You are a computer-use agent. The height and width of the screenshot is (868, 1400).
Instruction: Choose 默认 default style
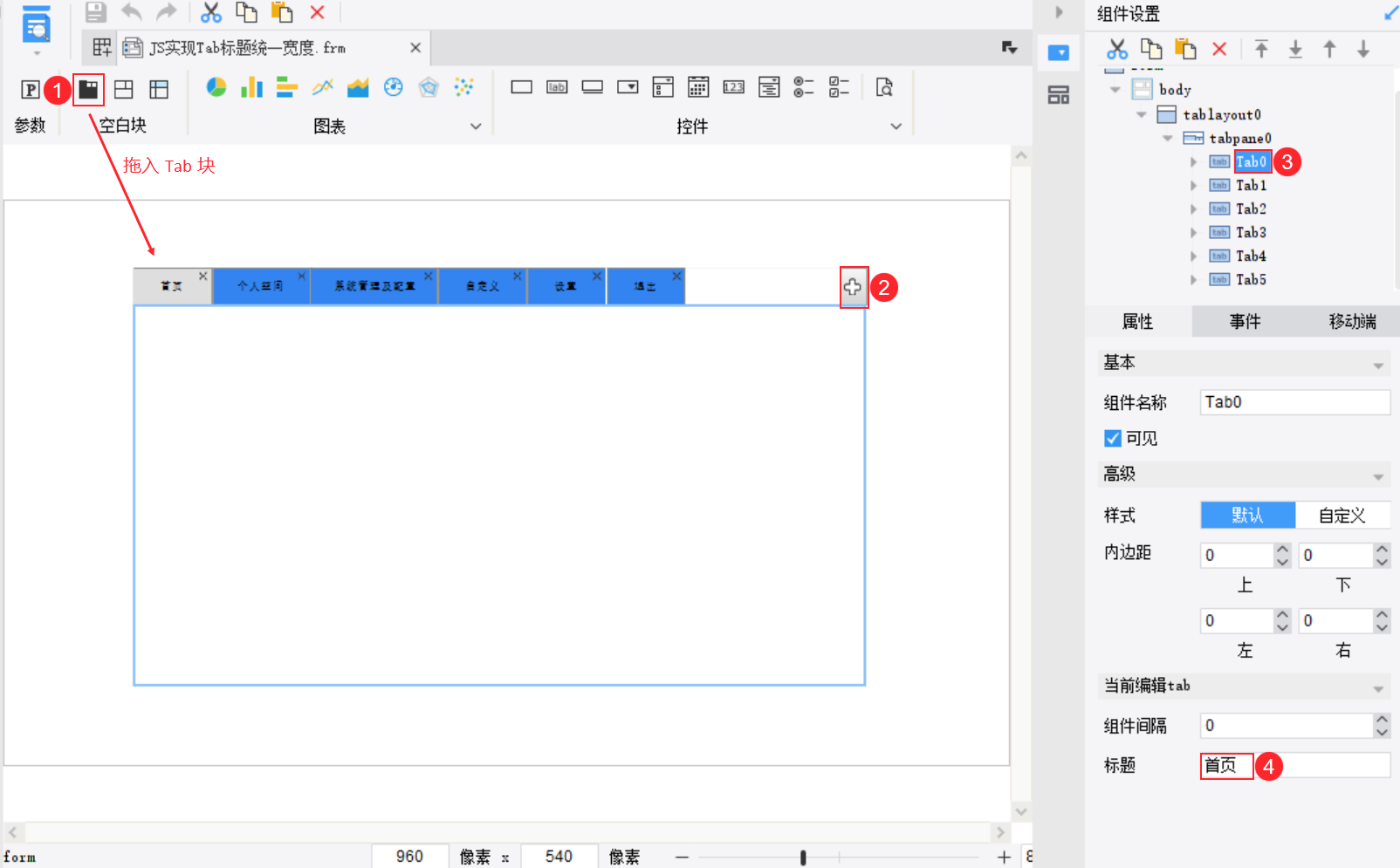pyautogui.click(x=1248, y=516)
